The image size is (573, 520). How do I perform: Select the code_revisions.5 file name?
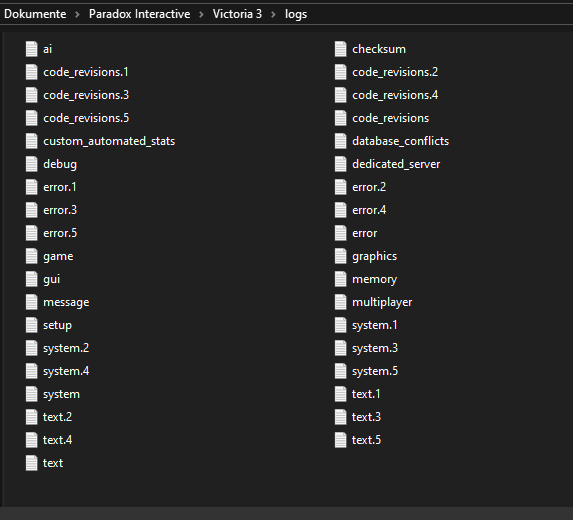[86, 118]
